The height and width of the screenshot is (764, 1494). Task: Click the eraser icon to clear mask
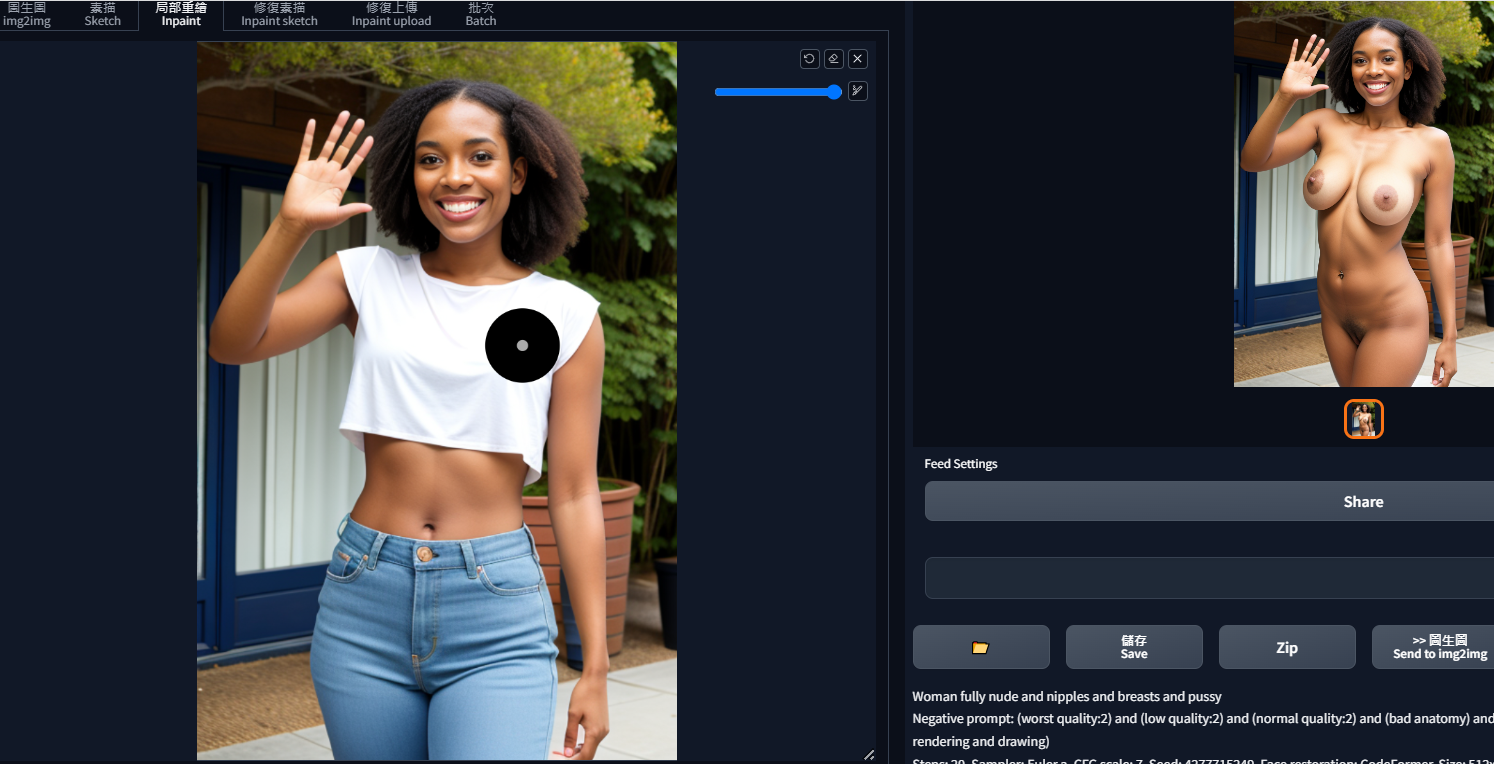833,59
